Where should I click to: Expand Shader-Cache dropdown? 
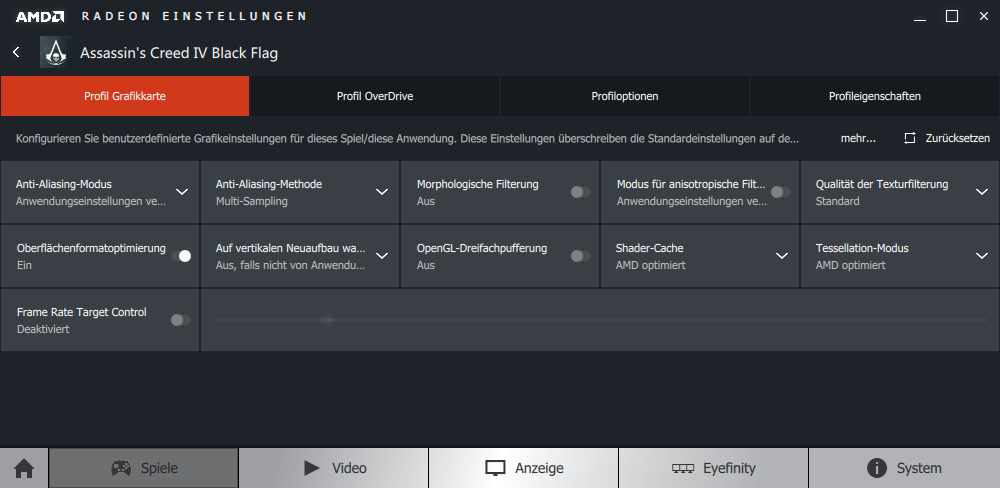pyautogui.click(x=782, y=256)
